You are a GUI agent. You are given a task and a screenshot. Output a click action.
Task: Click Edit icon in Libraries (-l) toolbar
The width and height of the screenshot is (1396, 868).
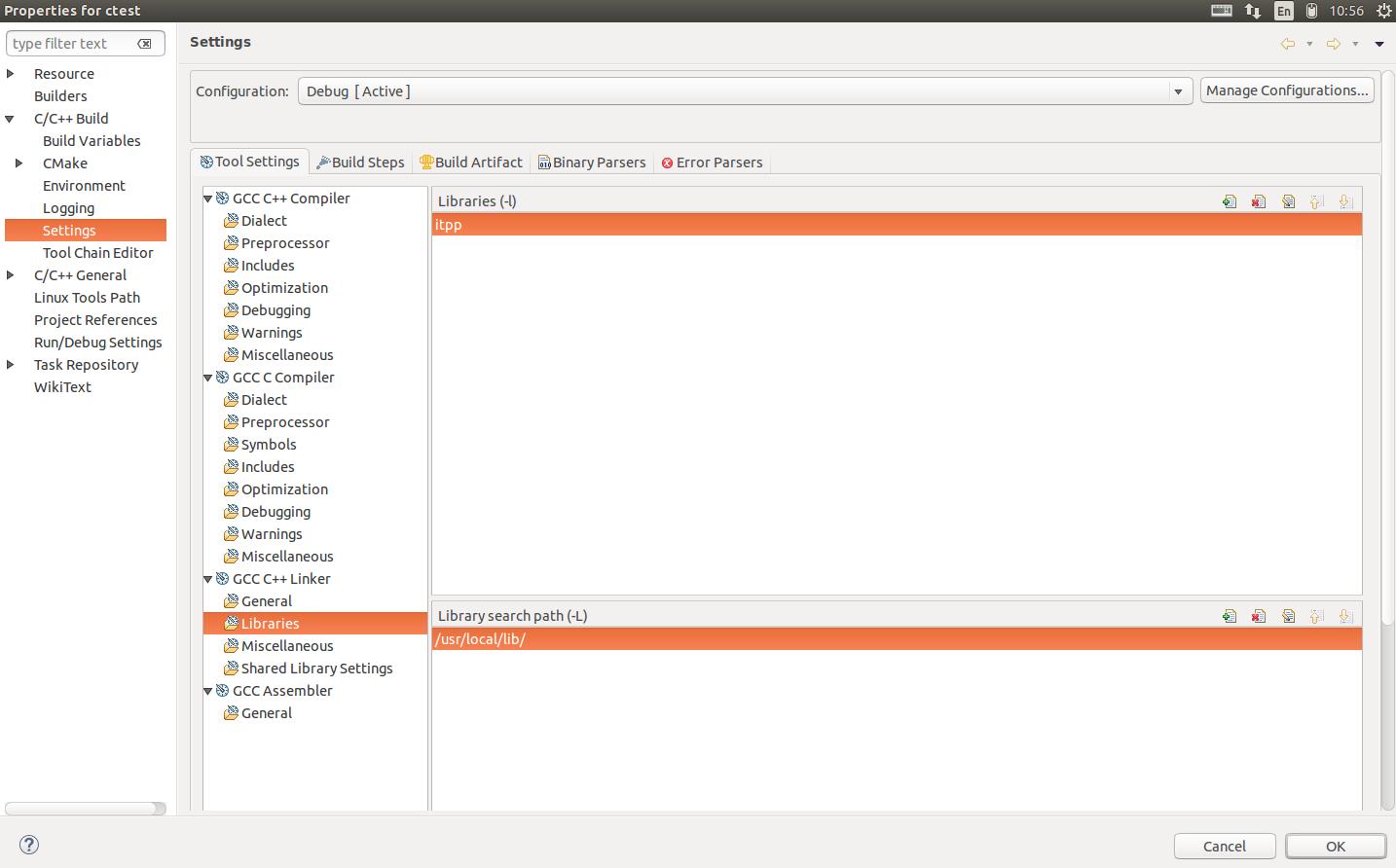[1288, 201]
